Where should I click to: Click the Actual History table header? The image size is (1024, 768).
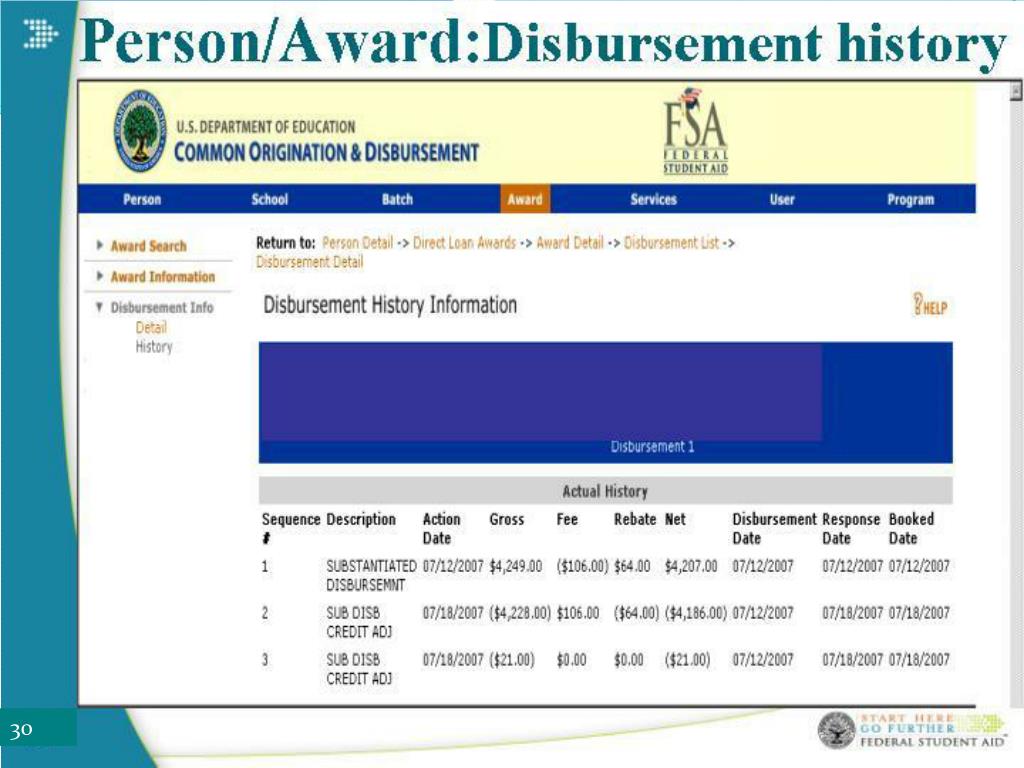[x=605, y=491]
